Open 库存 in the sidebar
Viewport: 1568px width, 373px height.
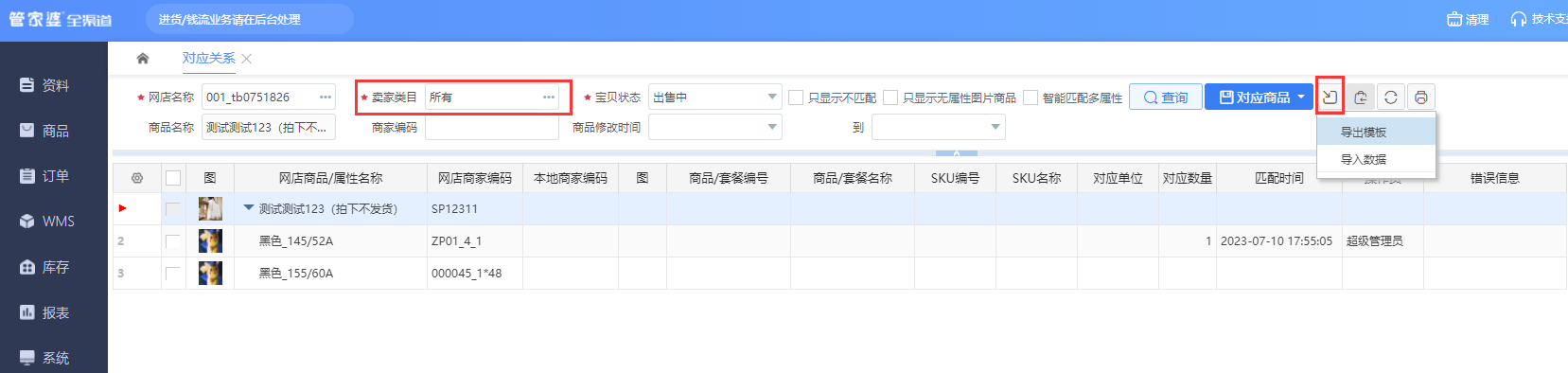45,267
